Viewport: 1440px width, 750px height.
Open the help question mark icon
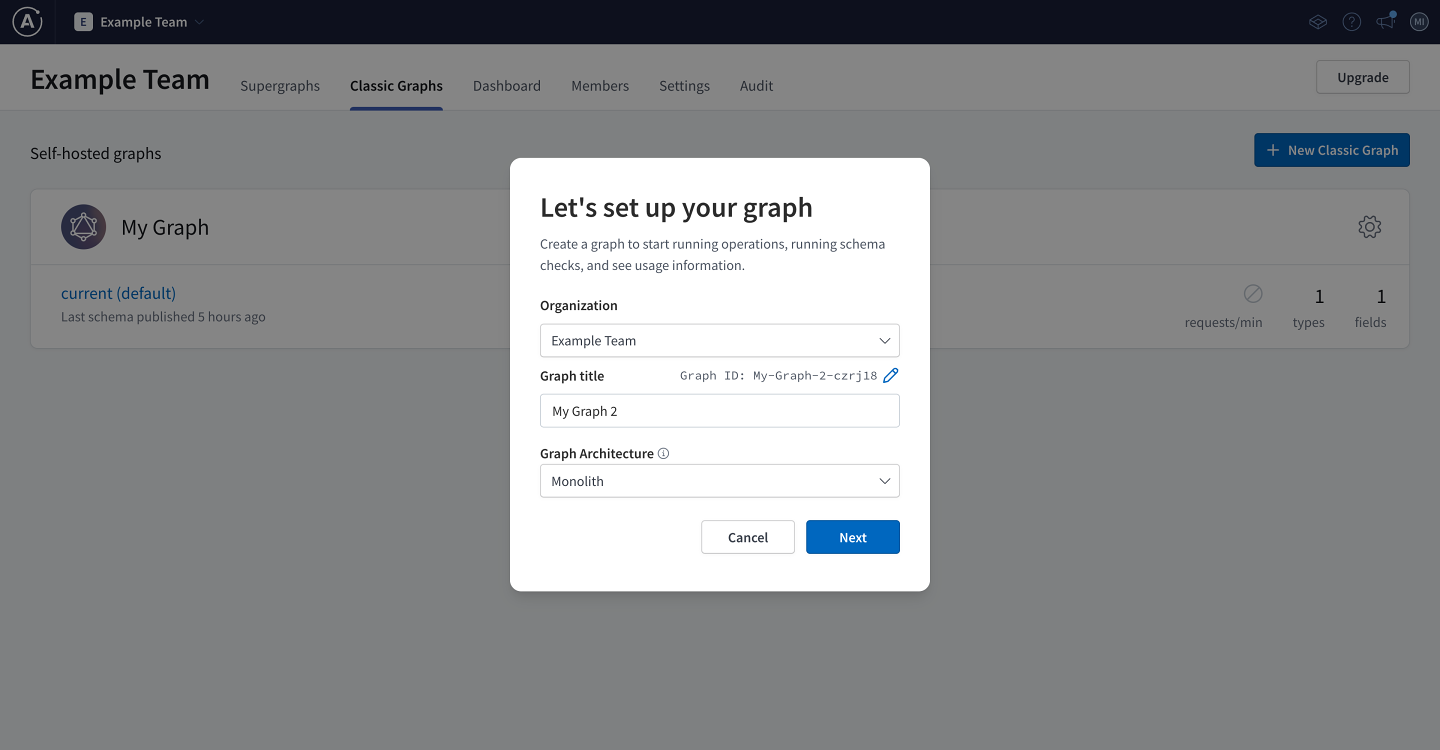[x=1351, y=21]
